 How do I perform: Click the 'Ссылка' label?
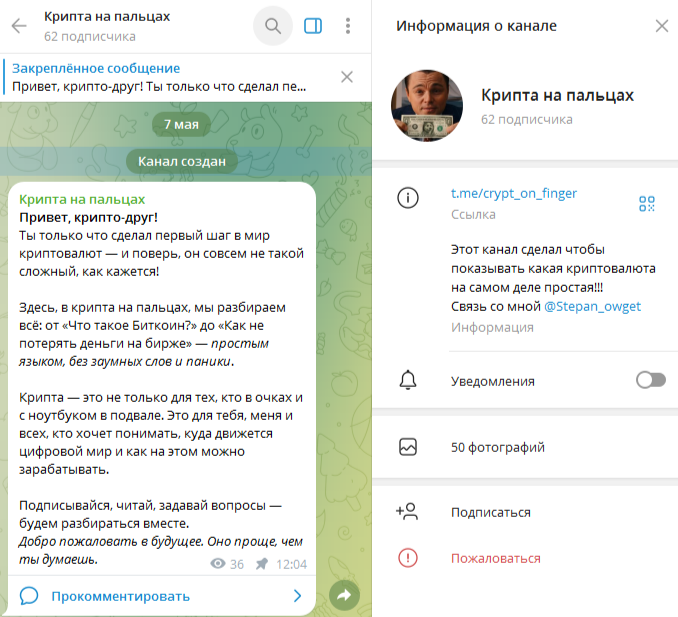pyautogui.click(x=473, y=214)
